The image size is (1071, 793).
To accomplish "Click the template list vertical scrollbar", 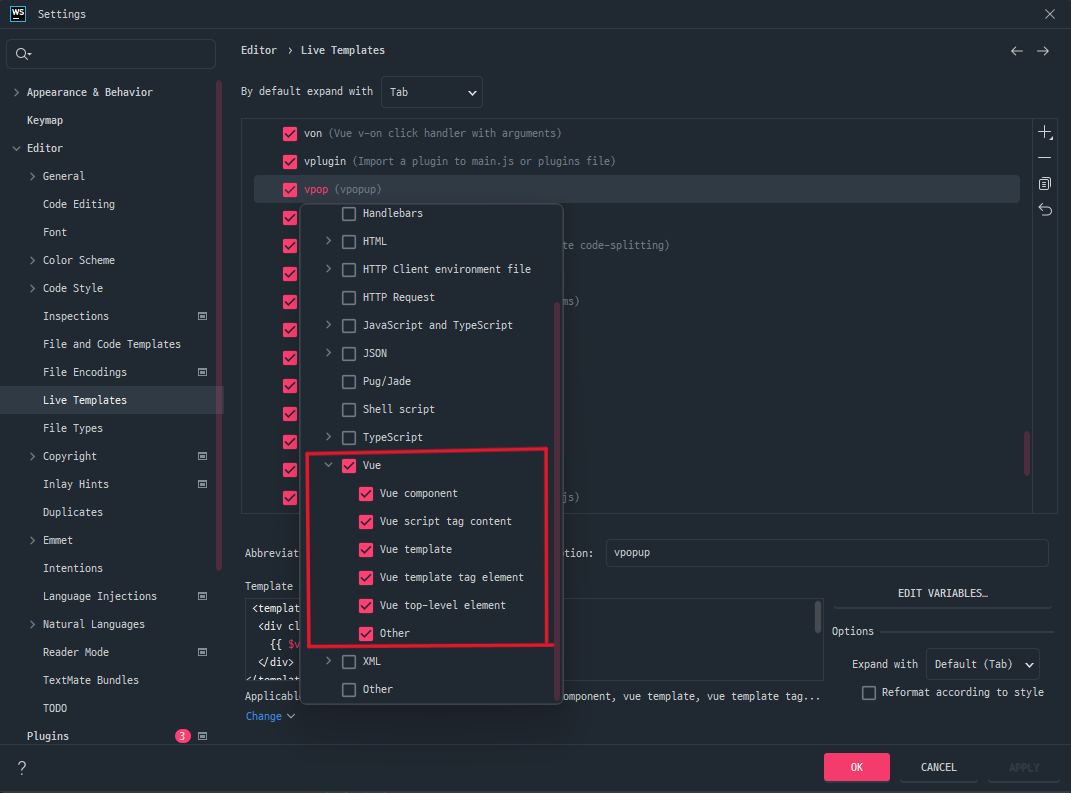I will click(1027, 453).
